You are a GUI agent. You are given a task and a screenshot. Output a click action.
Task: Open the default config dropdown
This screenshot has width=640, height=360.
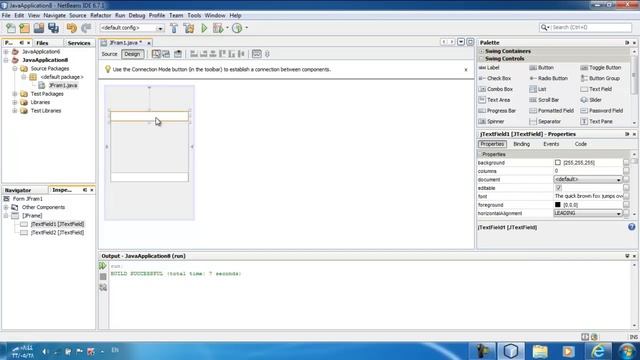point(160,28)
